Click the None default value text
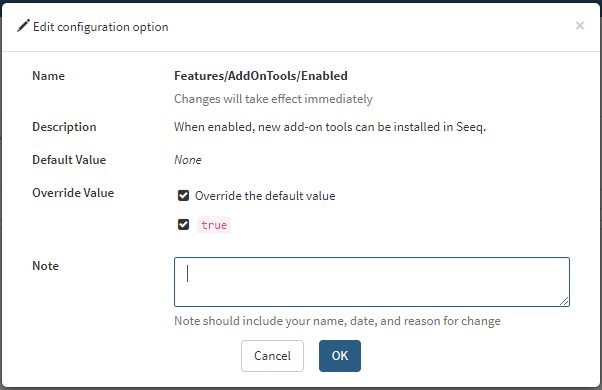Screen dimensions: 602x390 (188, 160)
